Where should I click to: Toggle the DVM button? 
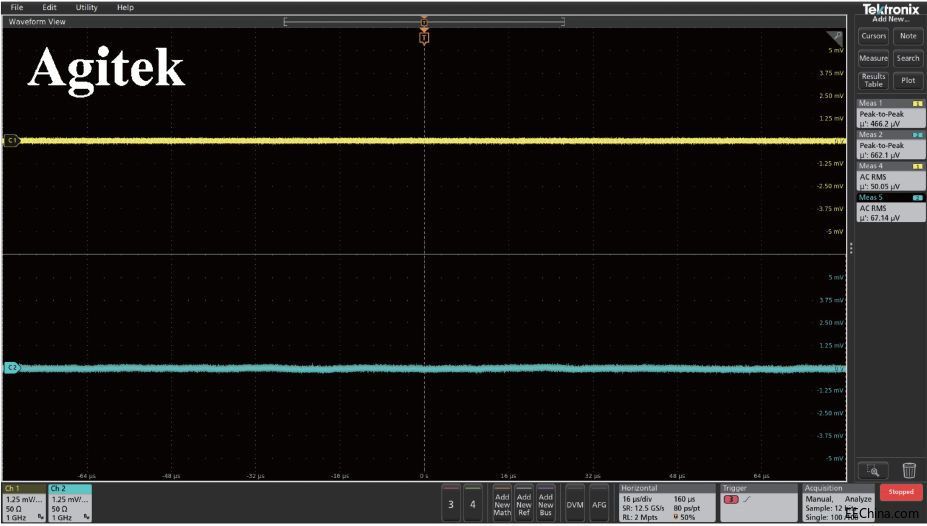tap(575, 504)
